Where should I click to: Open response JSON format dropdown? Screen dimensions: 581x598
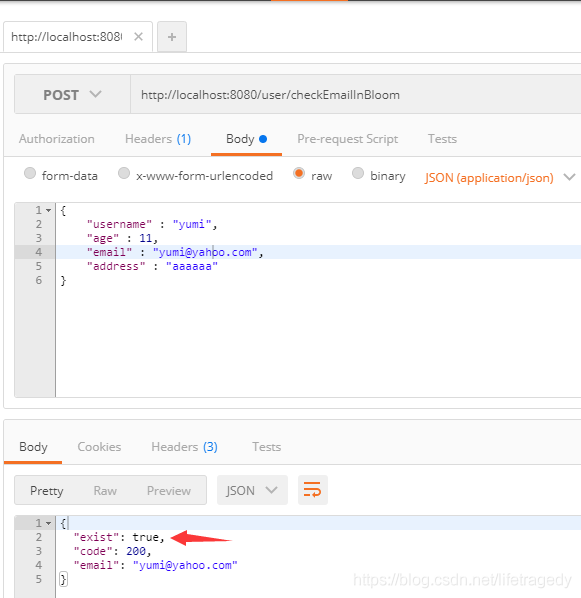pos(252,490)
